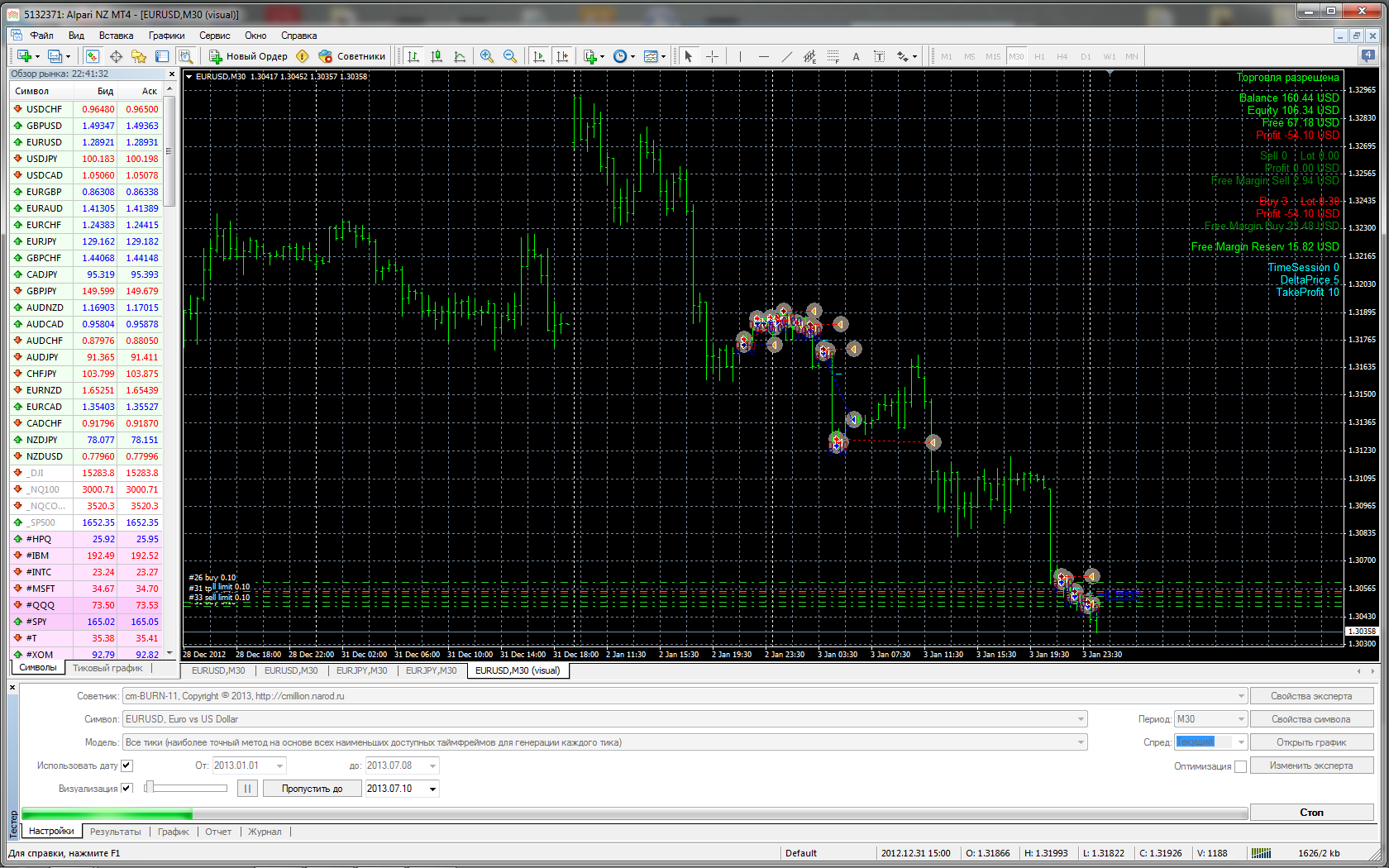Screen dimensions: 1389x868
Task: Click the Свойства эксперта button
Action: 1311,696
